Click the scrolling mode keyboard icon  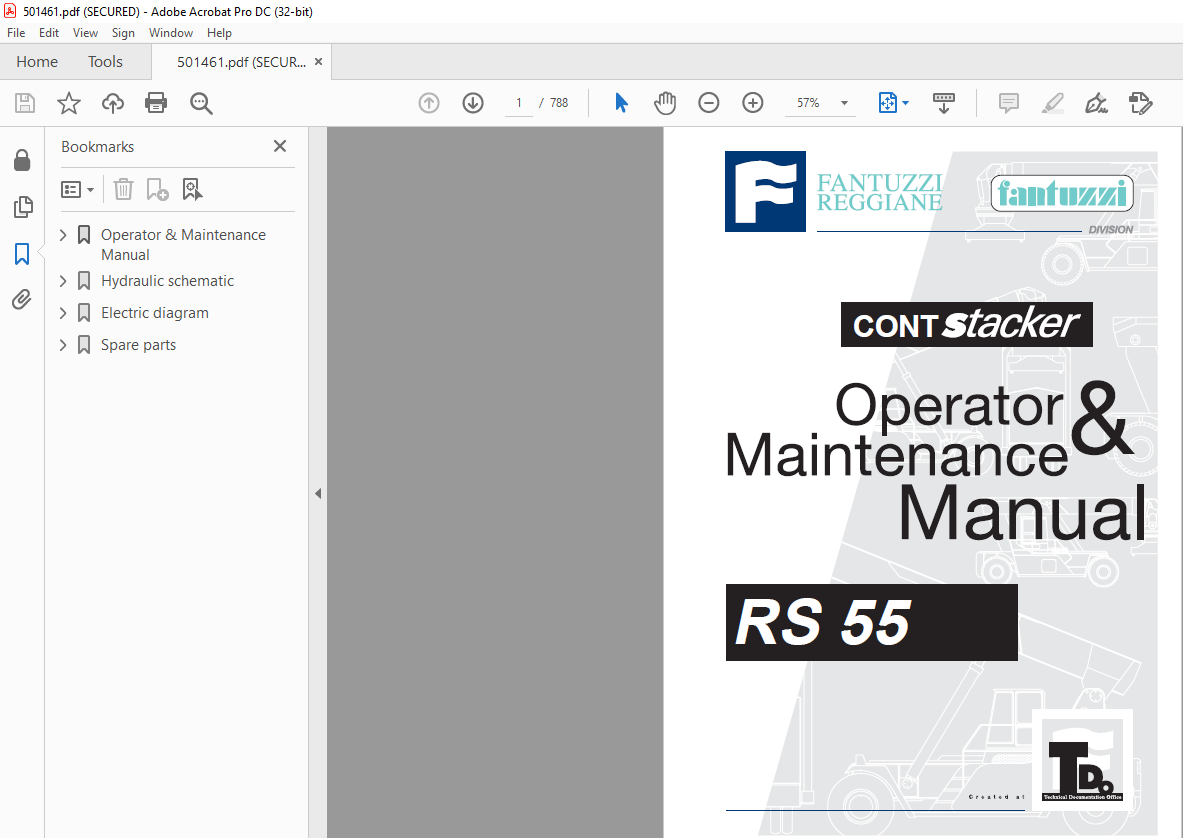(944, 103)
